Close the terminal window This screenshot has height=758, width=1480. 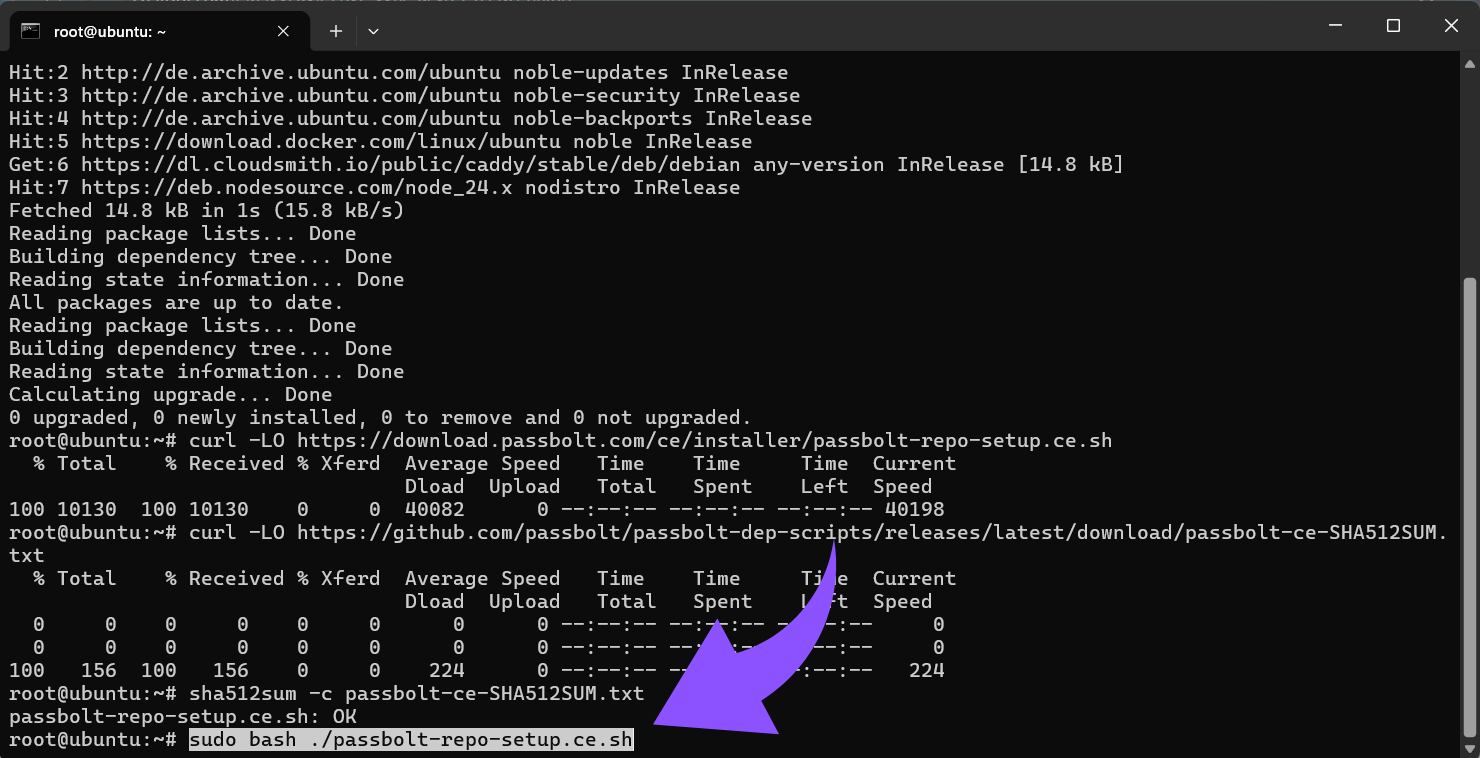point(1450,27)
